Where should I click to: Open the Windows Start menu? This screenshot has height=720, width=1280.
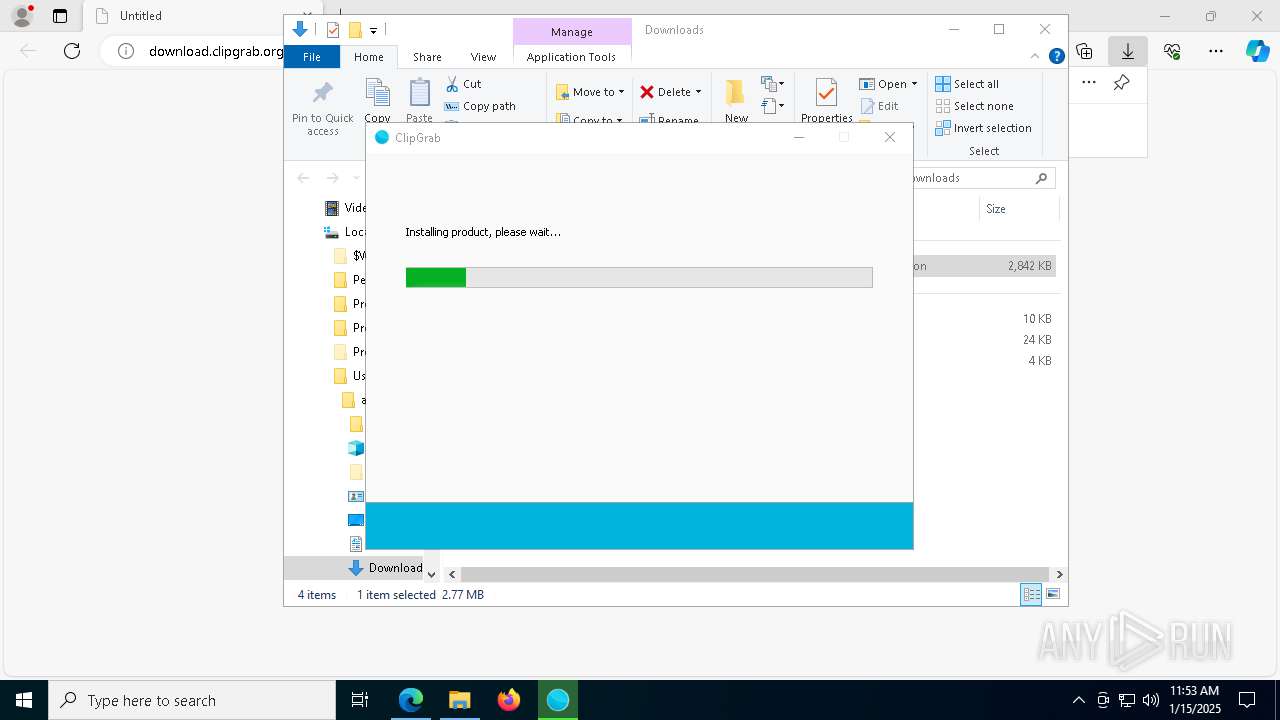(x=24, y=700)
